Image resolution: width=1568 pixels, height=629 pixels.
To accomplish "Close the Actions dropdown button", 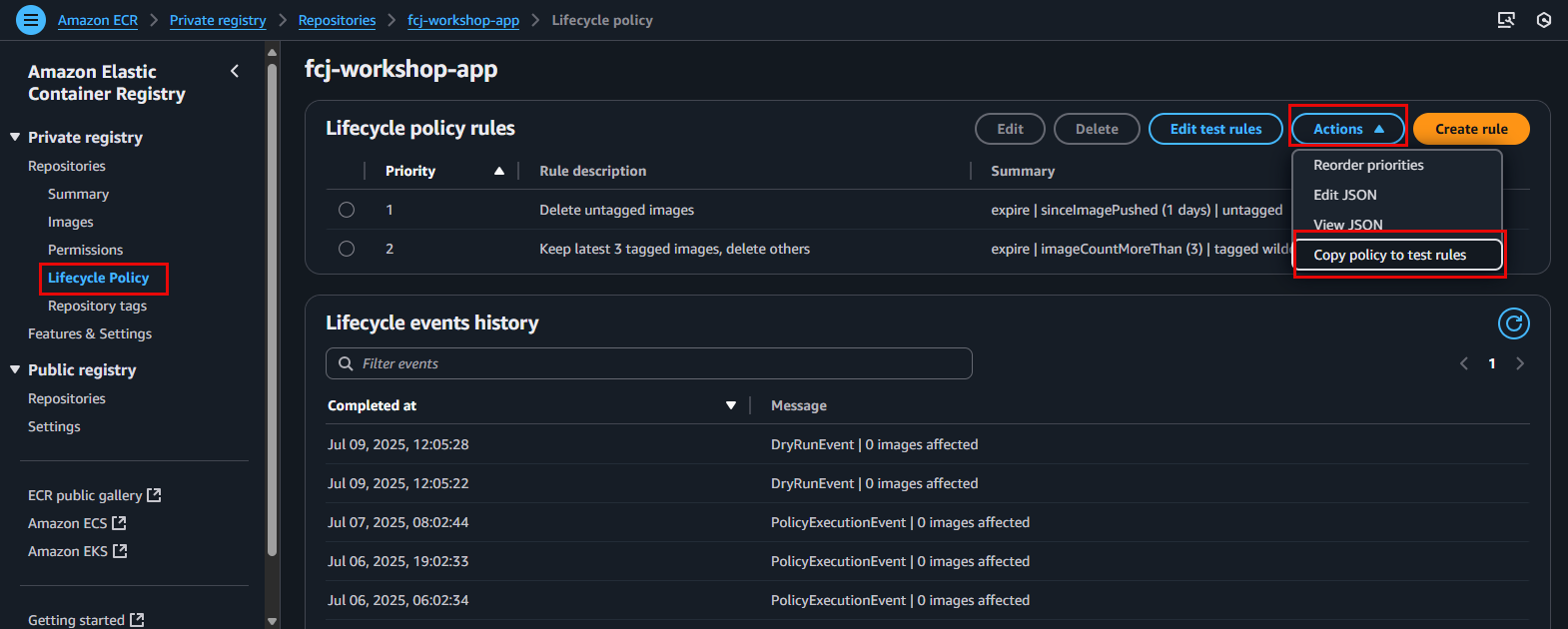I will click(1348, 129).
